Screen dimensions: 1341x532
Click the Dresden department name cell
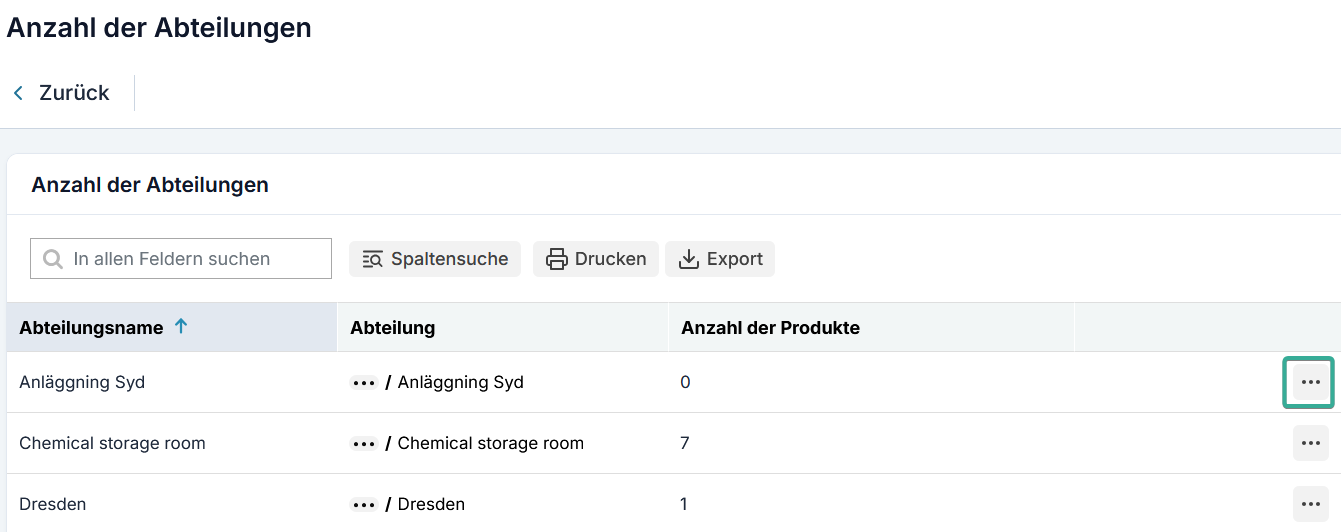[x=52, y=504]
